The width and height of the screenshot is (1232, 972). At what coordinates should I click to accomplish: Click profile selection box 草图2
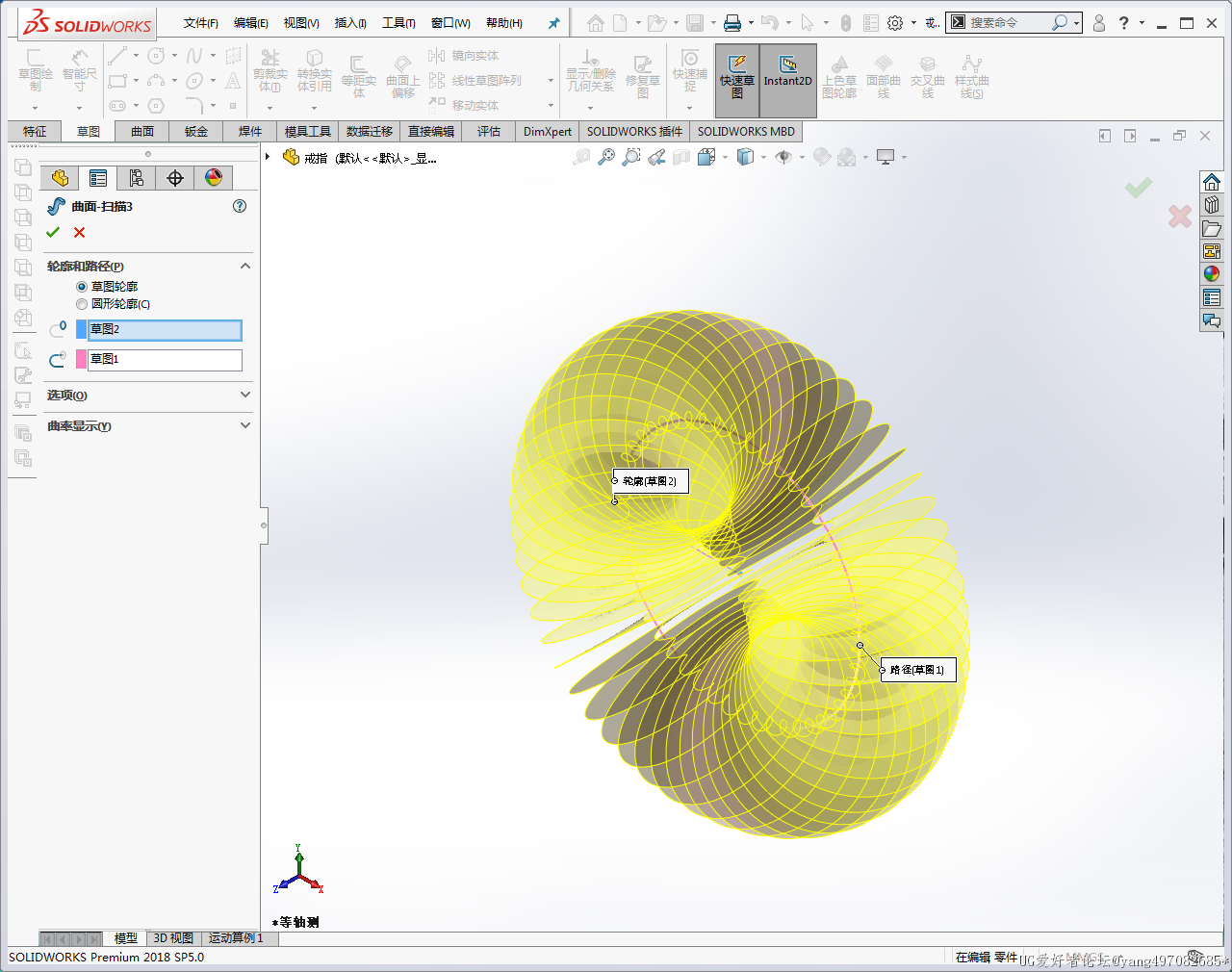click(165, 330)
